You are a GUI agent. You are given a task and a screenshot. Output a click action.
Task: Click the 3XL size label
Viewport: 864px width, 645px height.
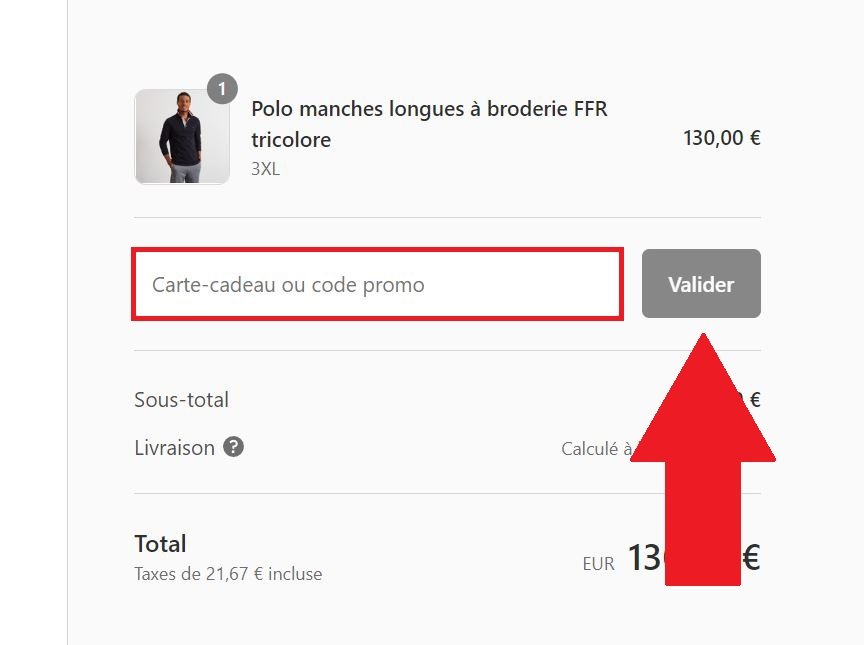tap(265, 169)
